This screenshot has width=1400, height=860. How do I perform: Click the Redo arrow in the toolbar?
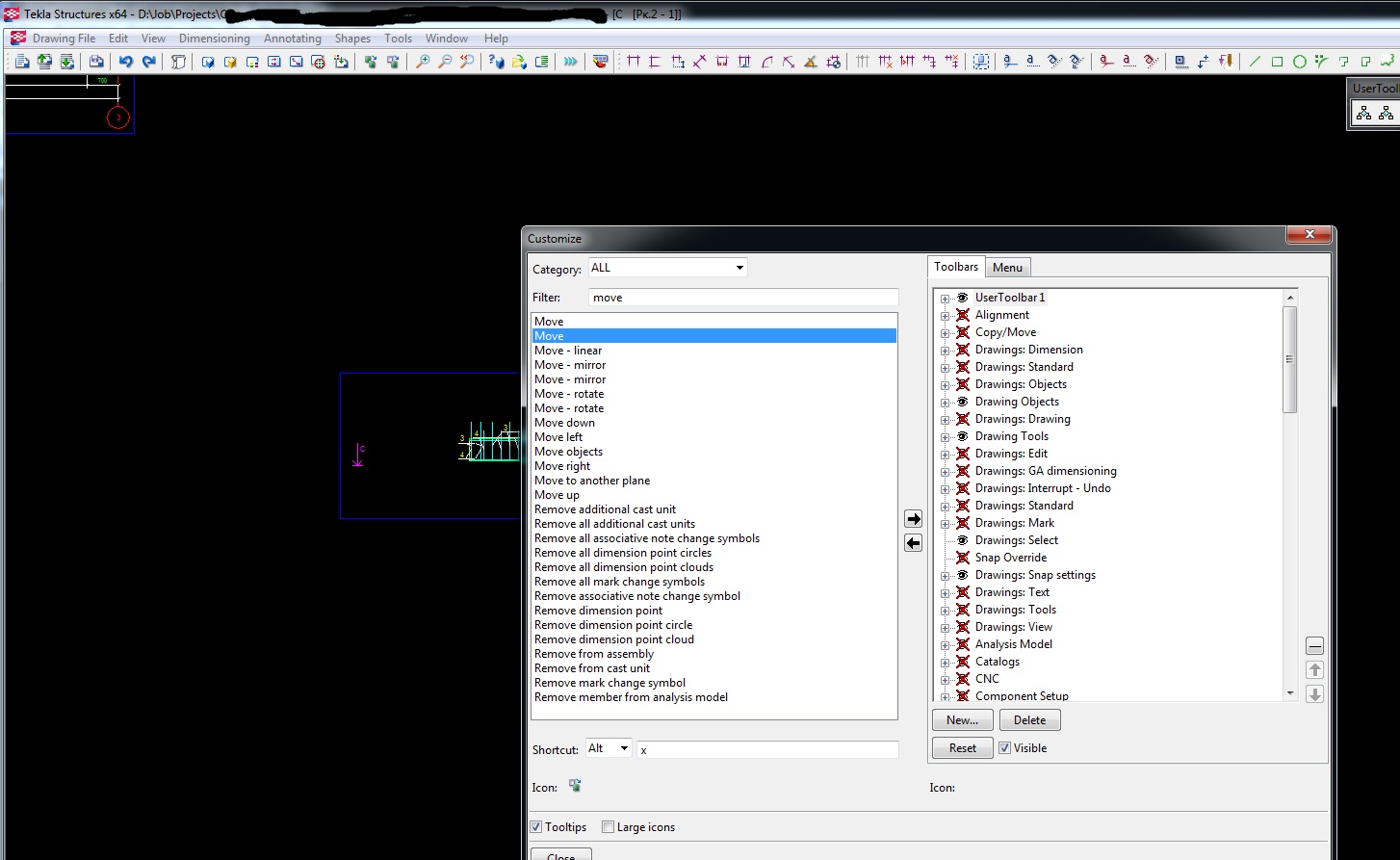pos(149,62)
